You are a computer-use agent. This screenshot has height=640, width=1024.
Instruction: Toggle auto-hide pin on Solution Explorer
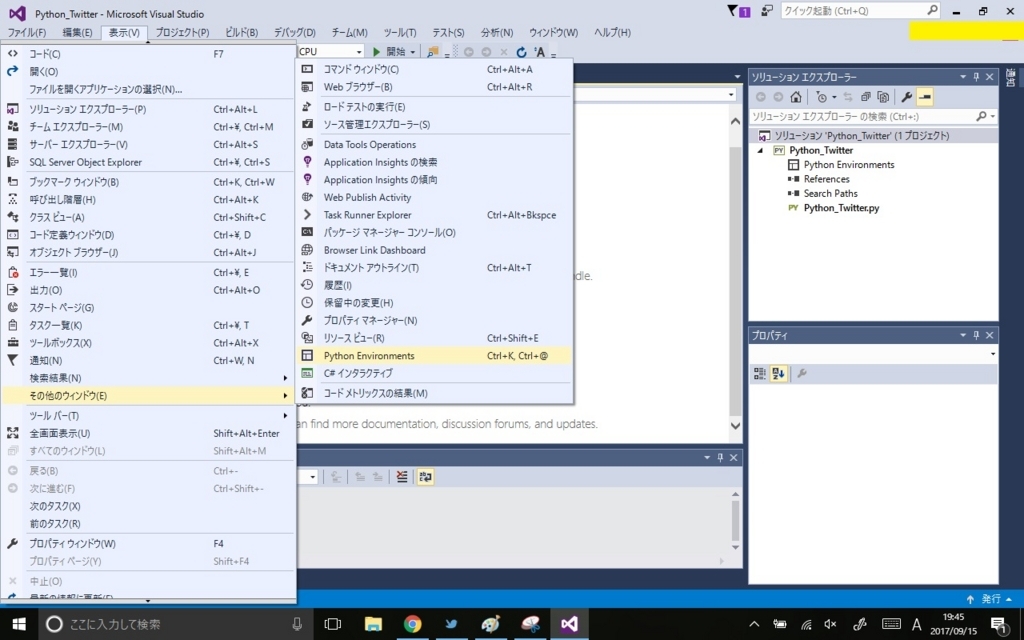click(x=976, y=77)
